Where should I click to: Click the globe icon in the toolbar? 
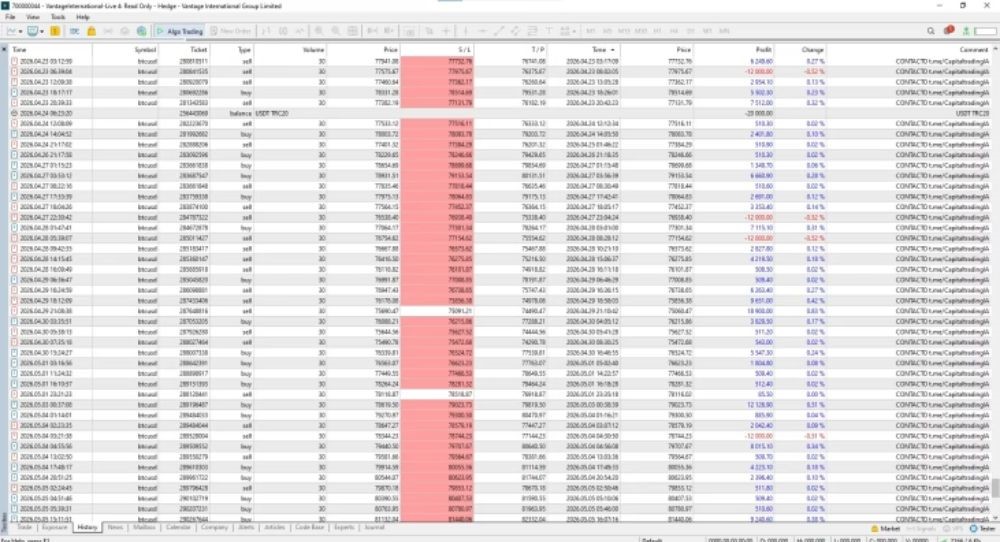[x=142, y=31]
